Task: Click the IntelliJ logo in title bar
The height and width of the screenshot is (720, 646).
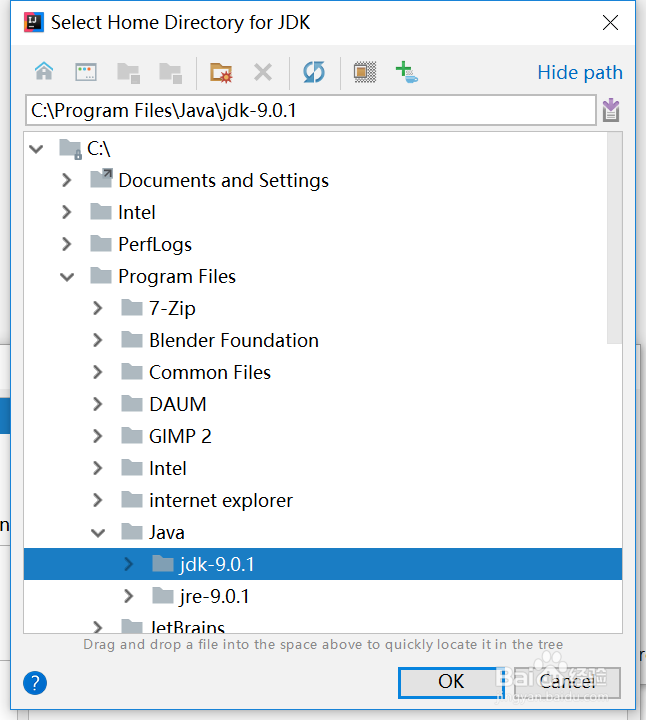Action: 34,22
